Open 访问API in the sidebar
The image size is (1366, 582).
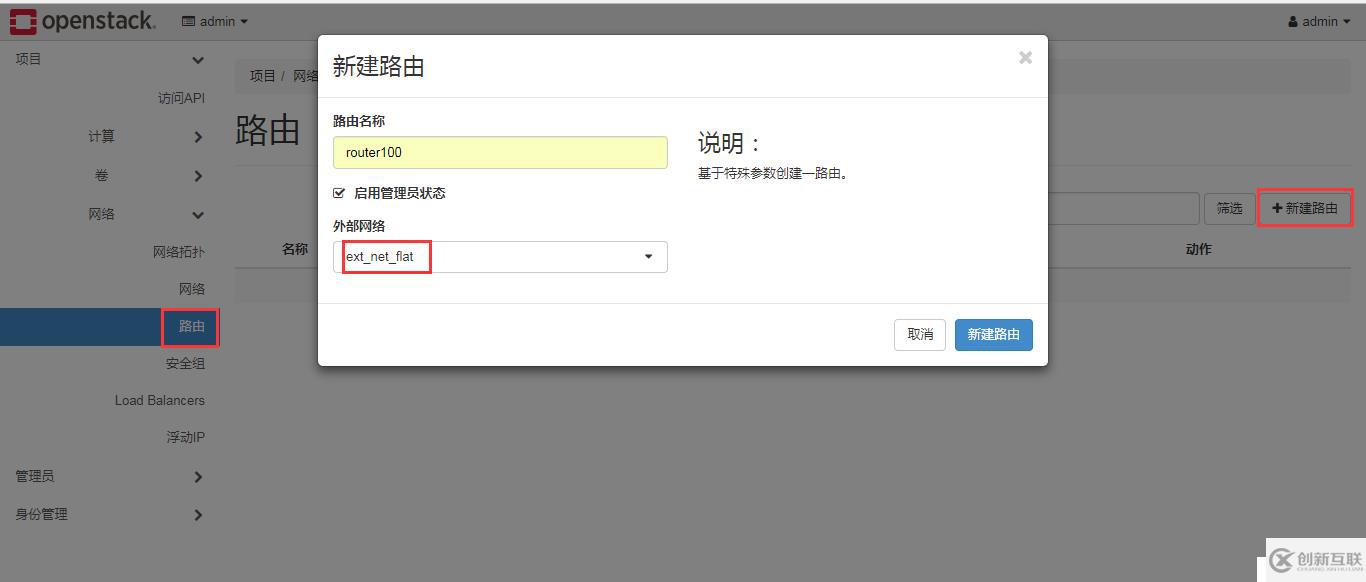click(x=181, y=98)
